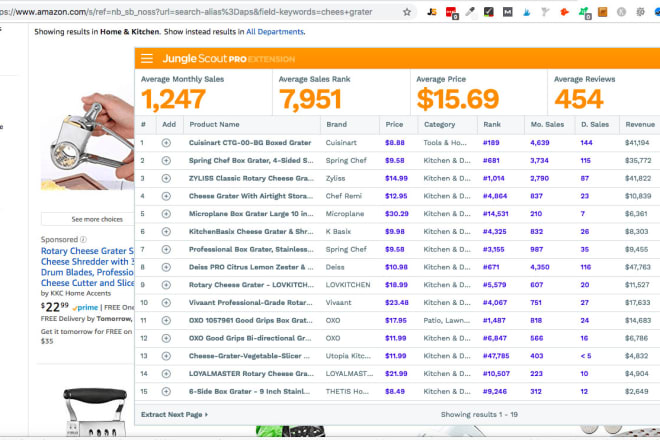This screenshot has width=660, height=440.
Task: Click monthly sales value 2,790 for Zyliss
Action: (x=539, y=178)
